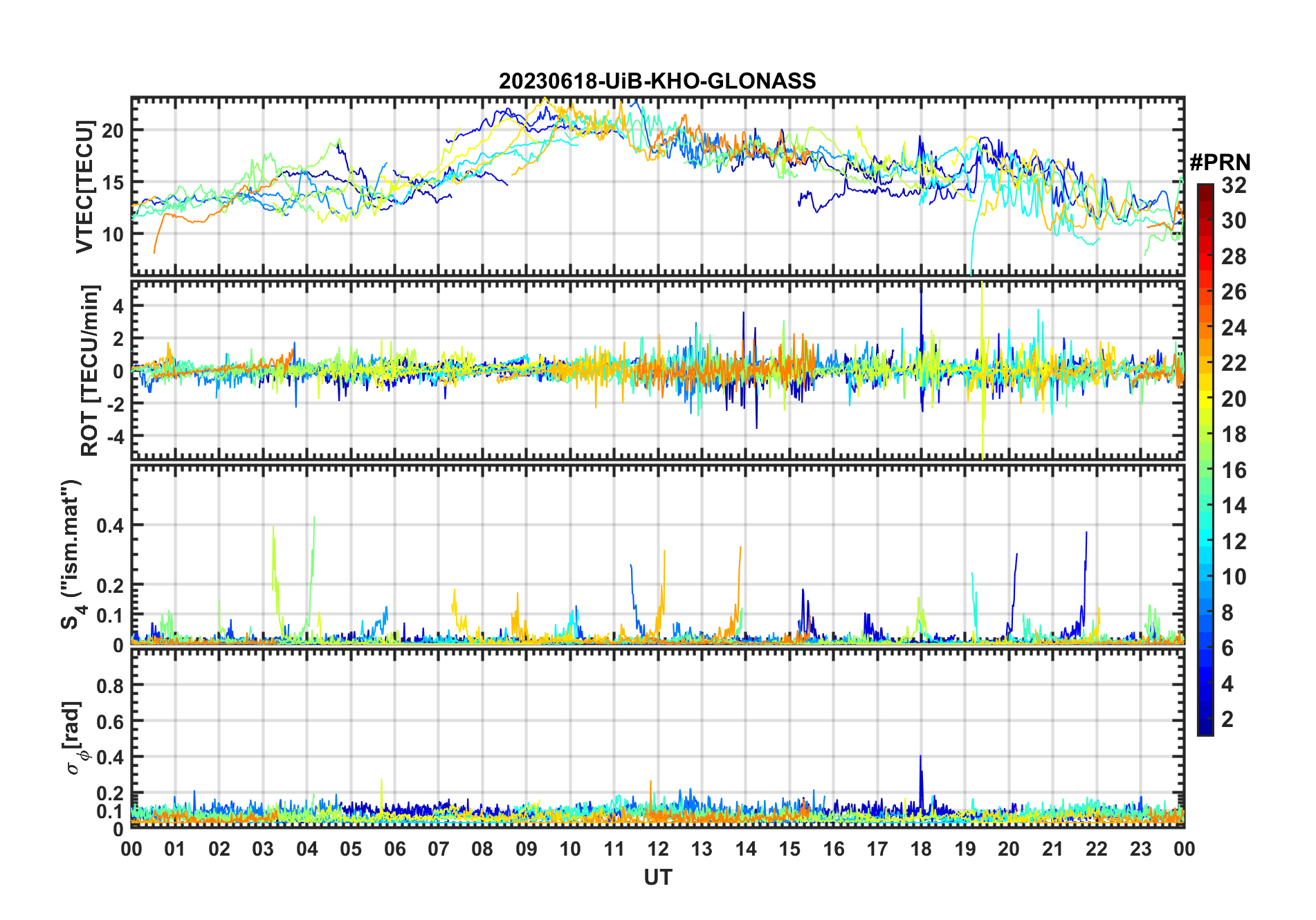Click the #PRN colorbar title
Screen dimensions: 1316x920
coord(1220,163)
